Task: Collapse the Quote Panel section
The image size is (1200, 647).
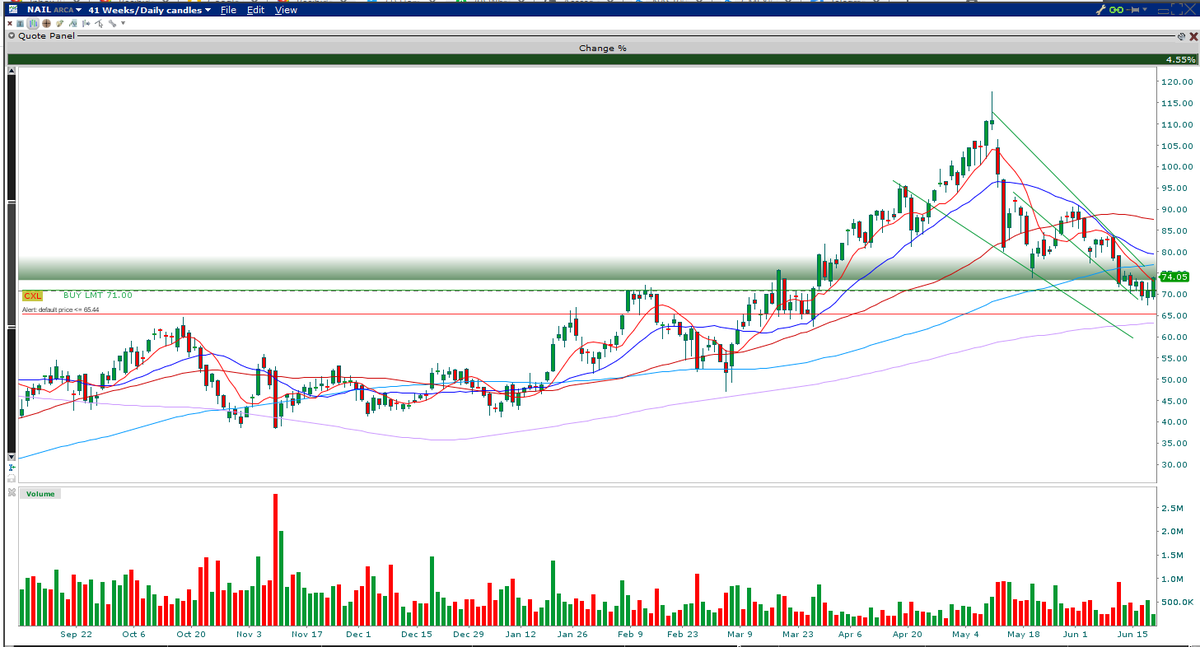Action: pos(11,36)
